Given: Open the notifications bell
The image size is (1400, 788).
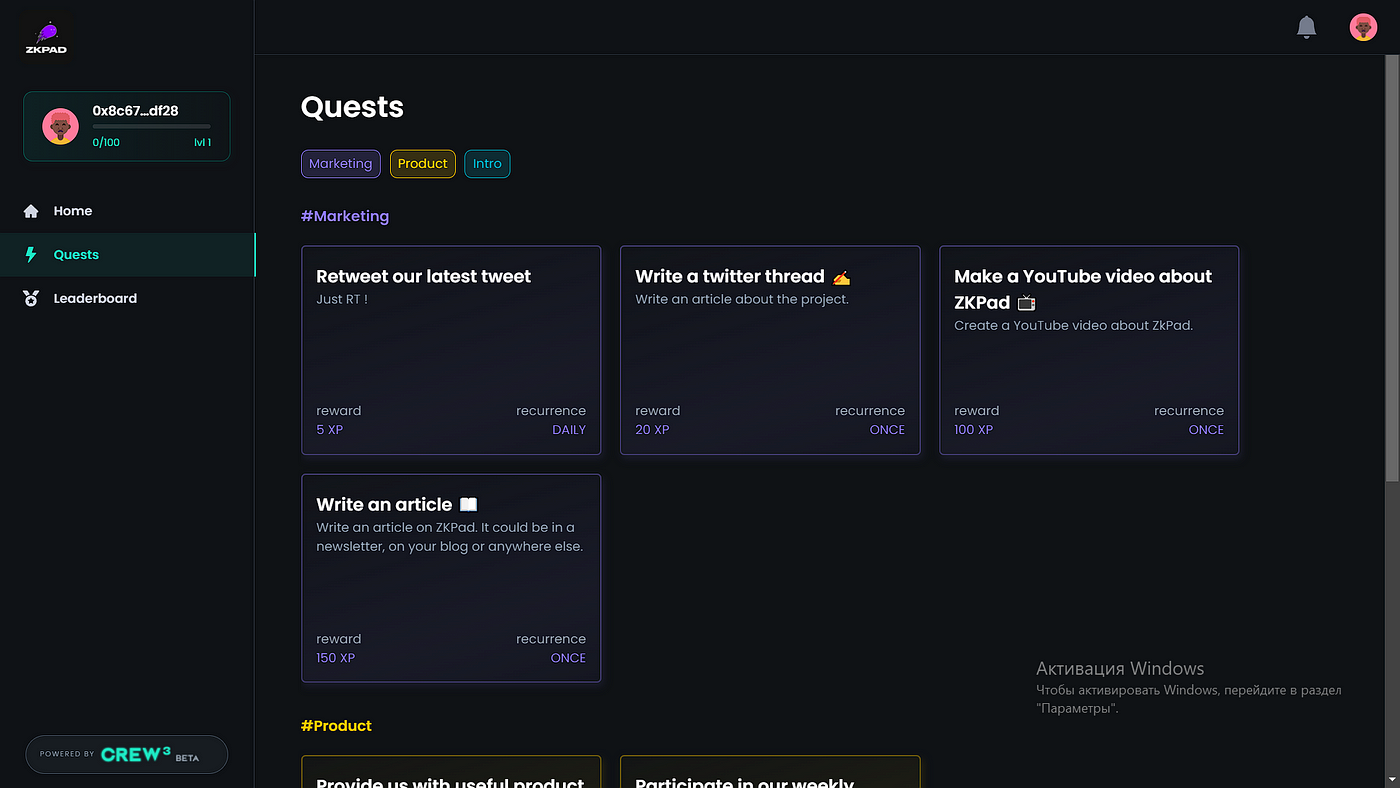Looking at the screenshot, I should click(x=1306, y=27).
